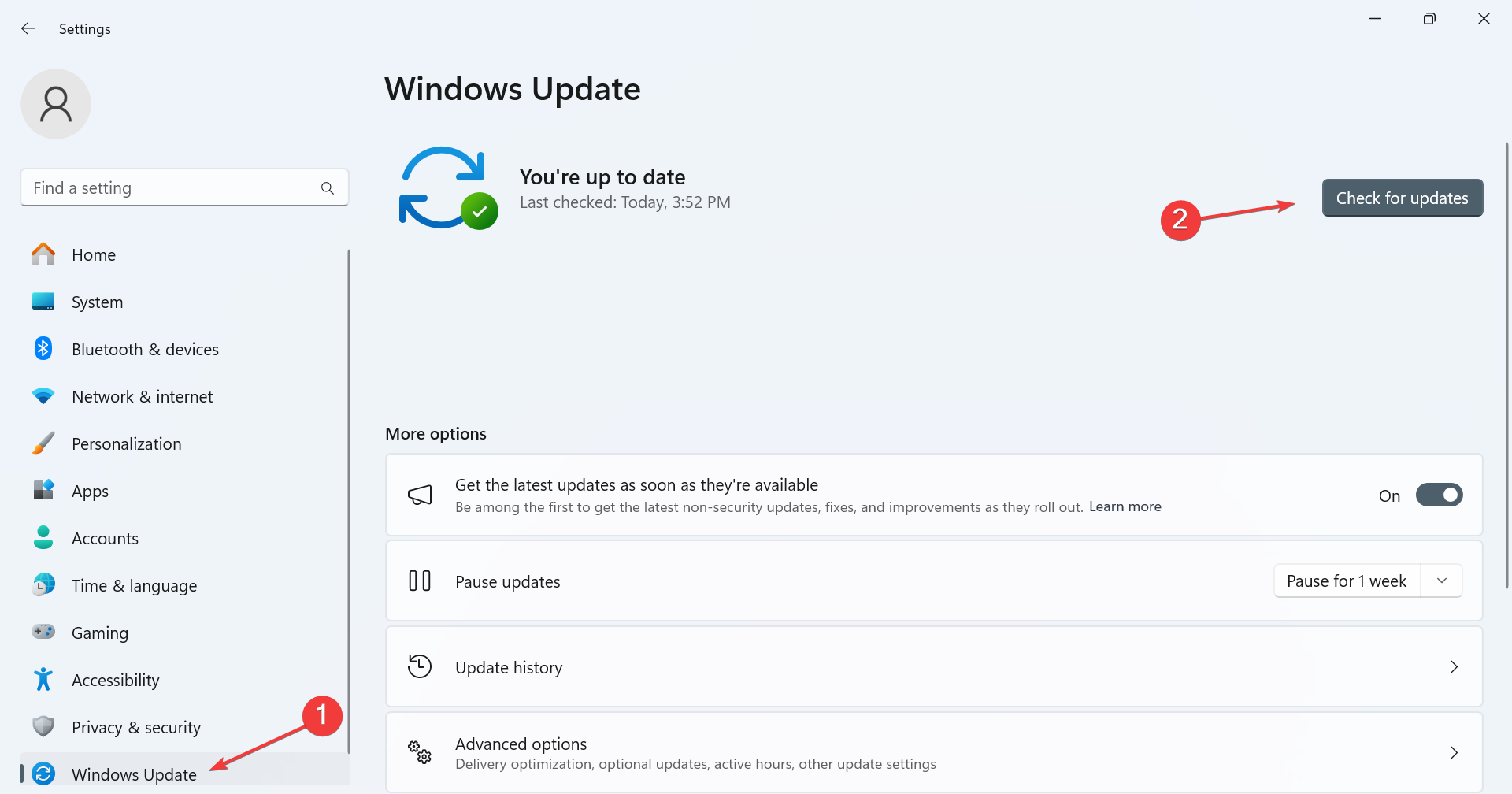
Task: Click the Update history clock icon
Action: (x=420, y=666)
